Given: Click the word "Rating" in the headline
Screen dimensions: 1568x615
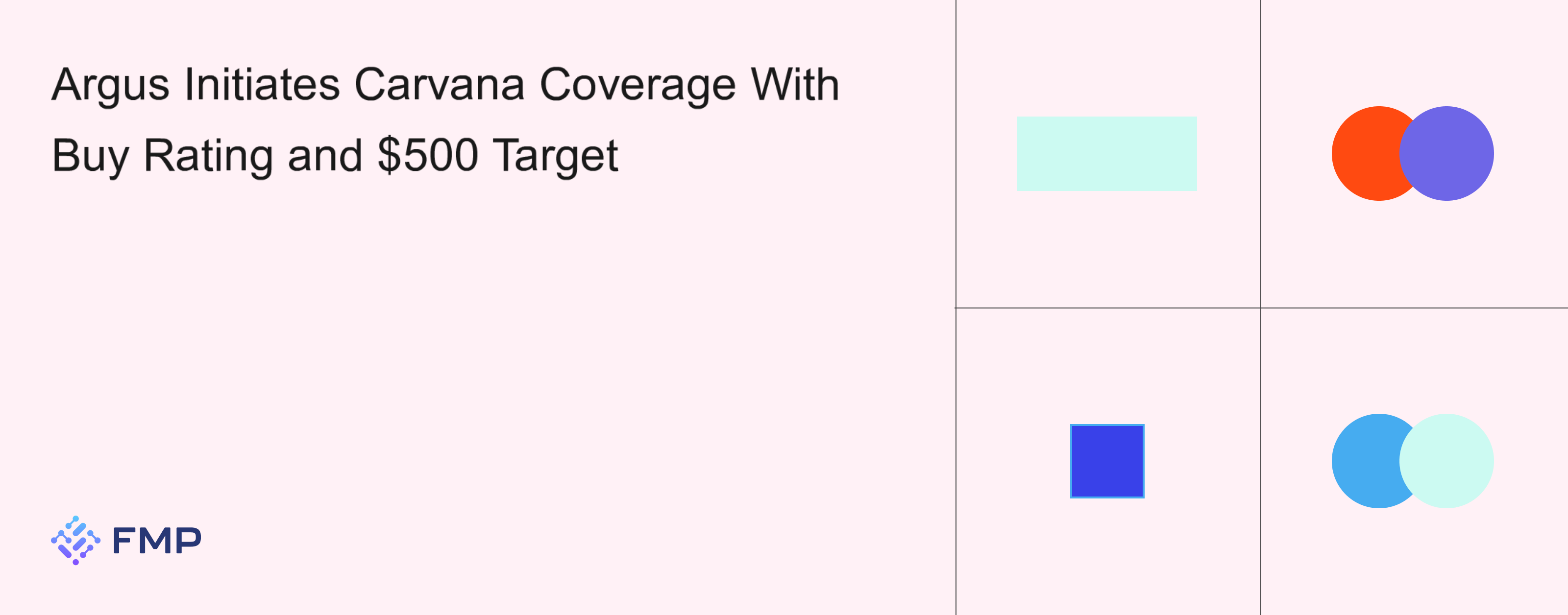Looking at the screenshot, I should 208,156.
